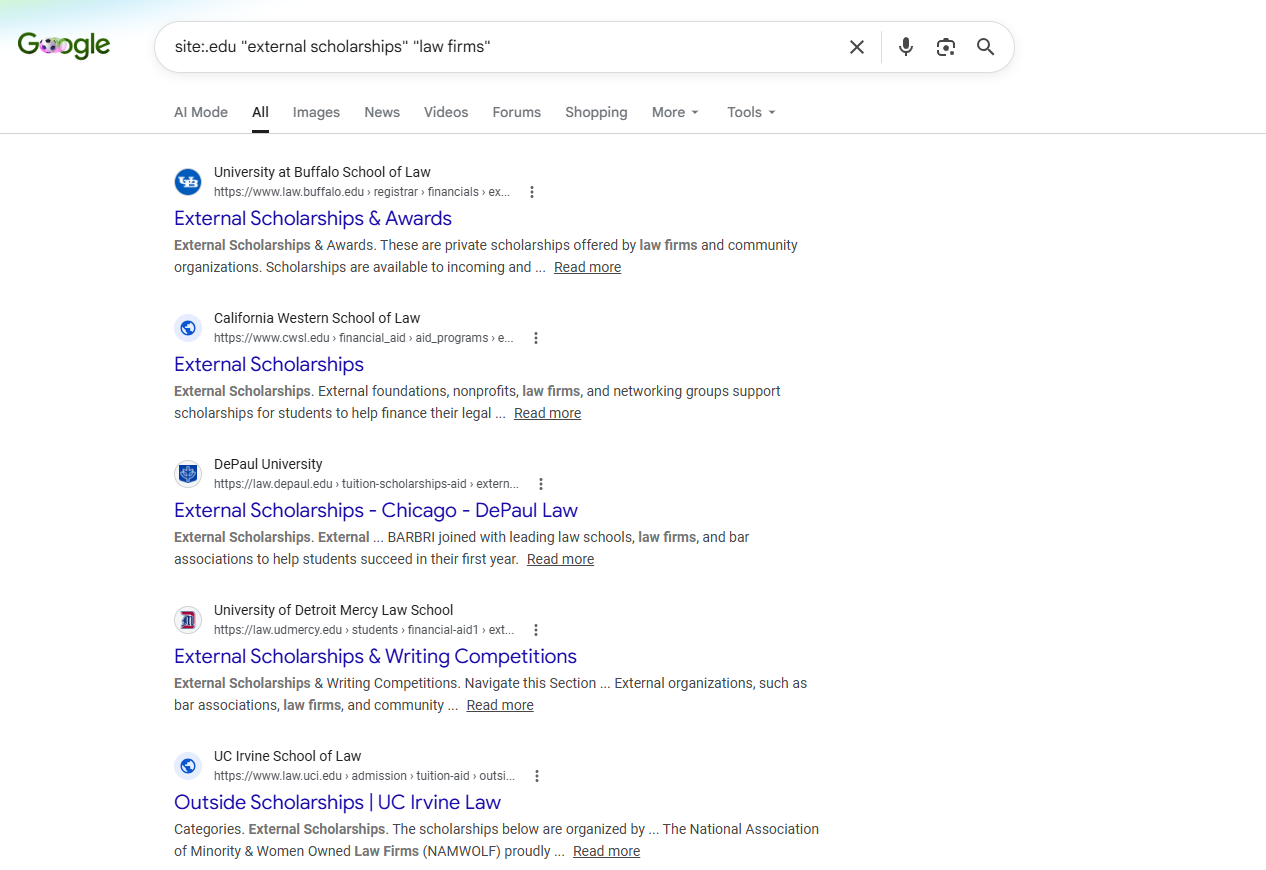Click the www.cwsl.edu URL breadcrumb

pos(364,338)
